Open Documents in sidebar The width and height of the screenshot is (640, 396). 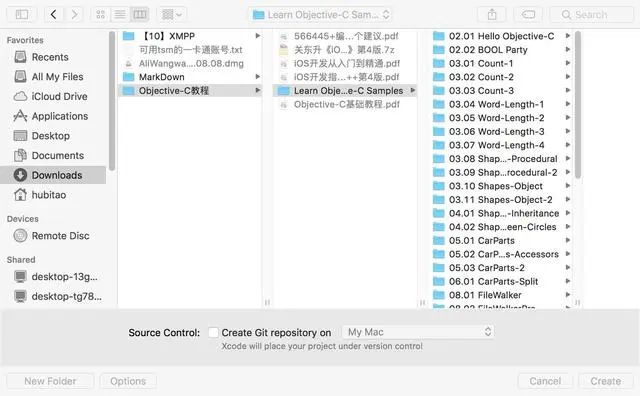click(x=53, y=155)
